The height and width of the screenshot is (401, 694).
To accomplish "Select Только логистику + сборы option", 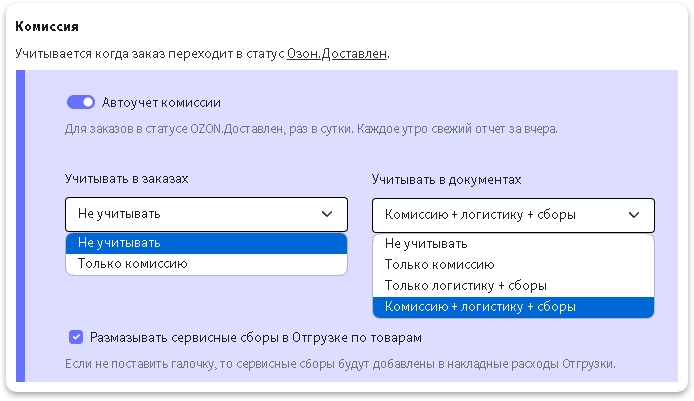I will point(513,286).
